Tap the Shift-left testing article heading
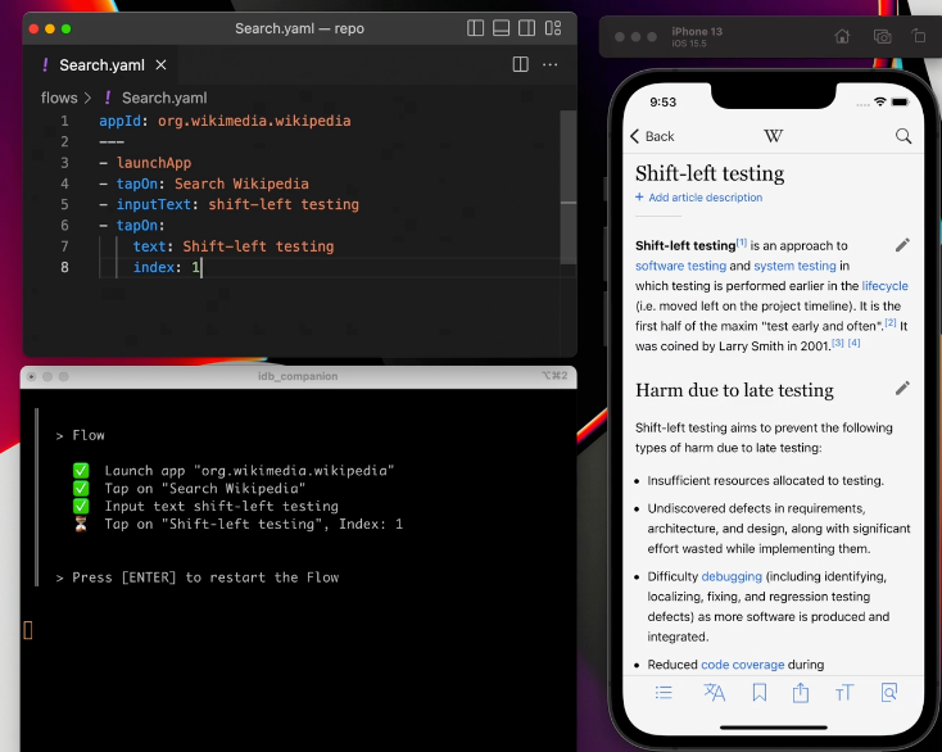The height and width of the screenshot is (752, 942). (710, 174)
